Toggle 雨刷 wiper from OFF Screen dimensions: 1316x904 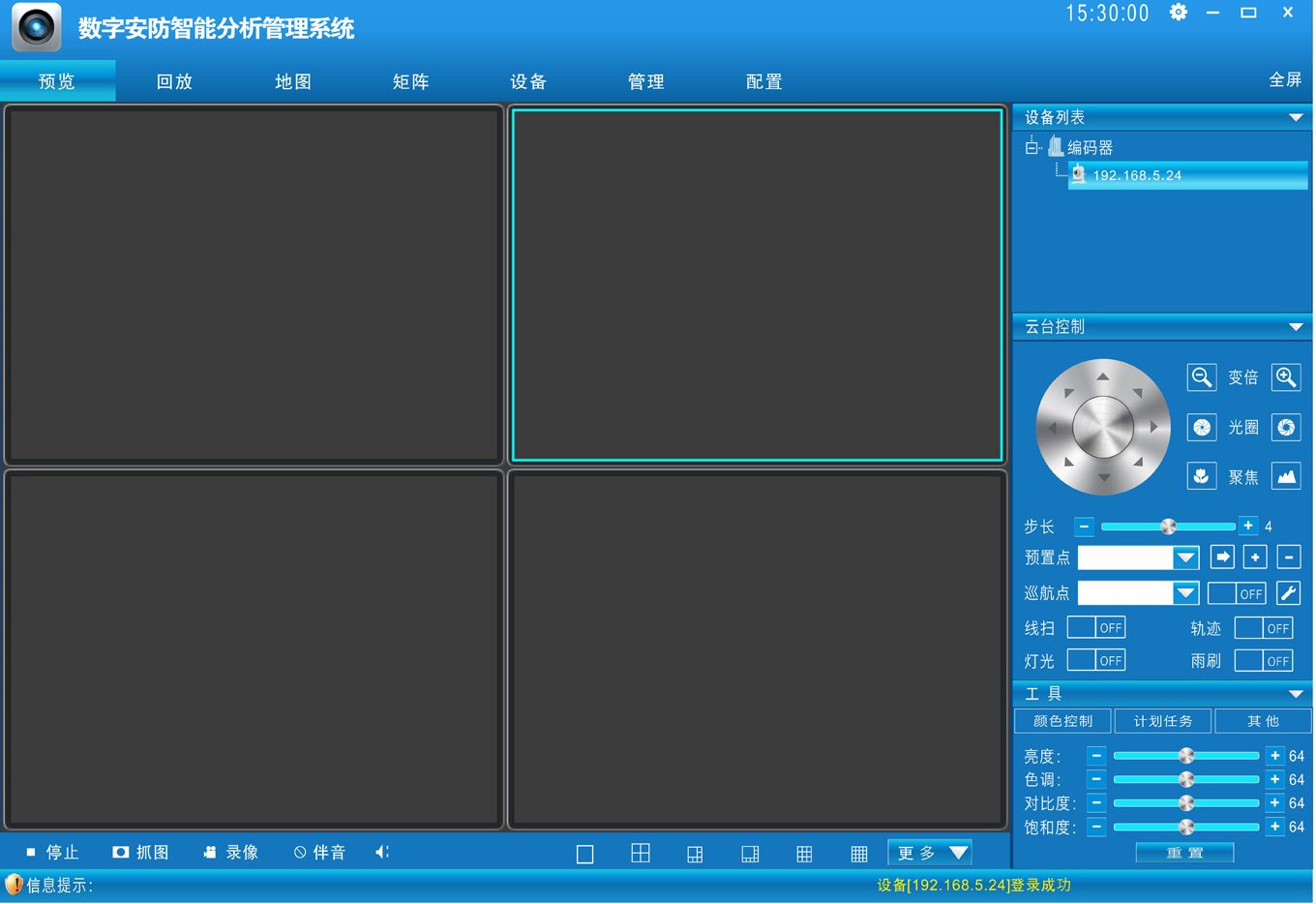[1263, 660]
